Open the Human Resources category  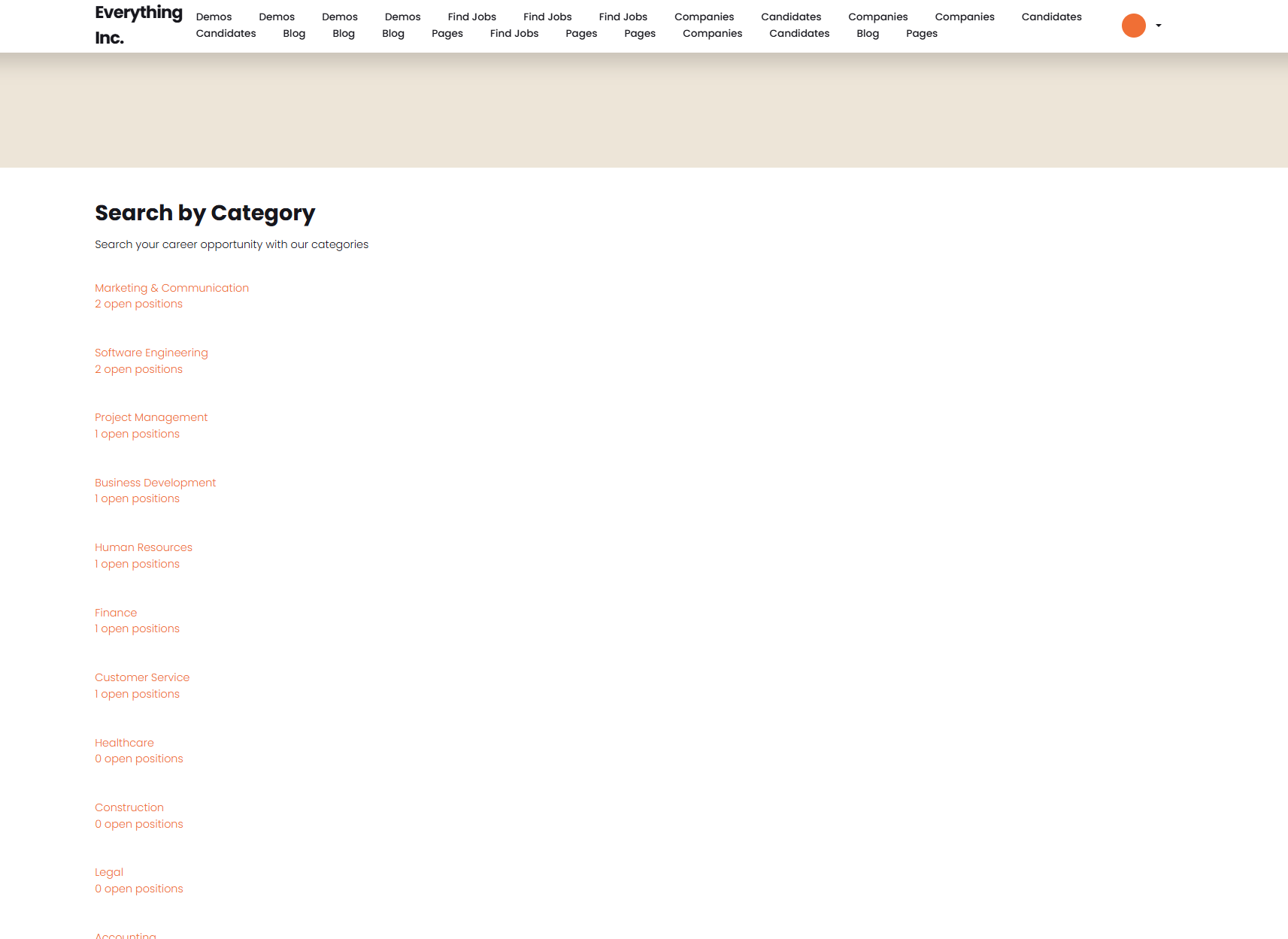pos(144,547)
